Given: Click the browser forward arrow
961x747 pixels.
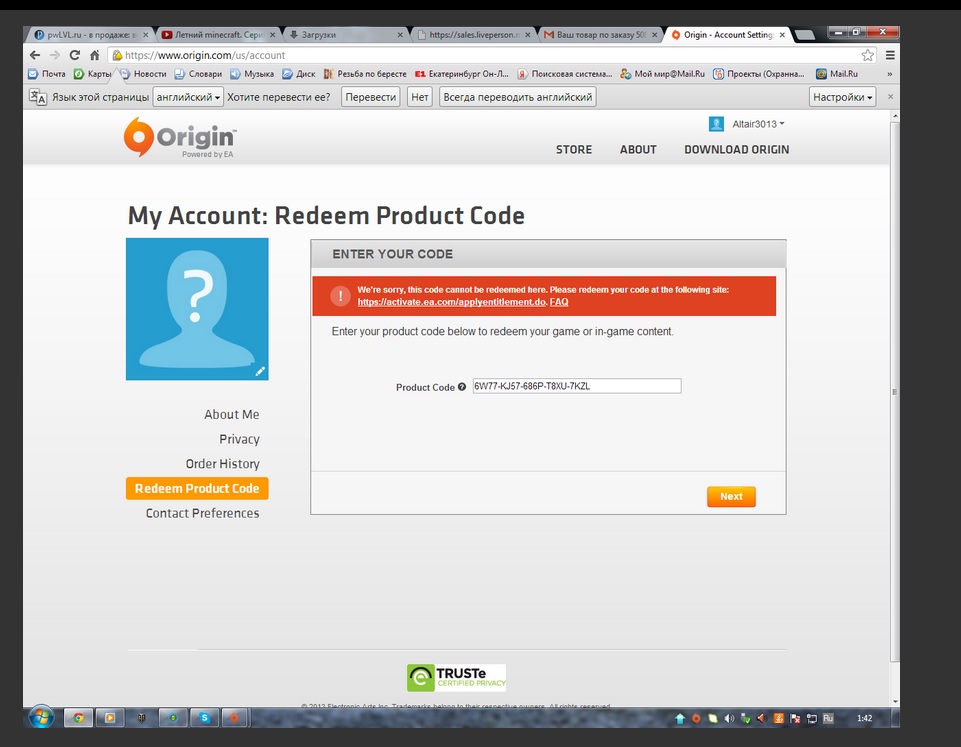Looking at the screenshot, I should point(55,55).
